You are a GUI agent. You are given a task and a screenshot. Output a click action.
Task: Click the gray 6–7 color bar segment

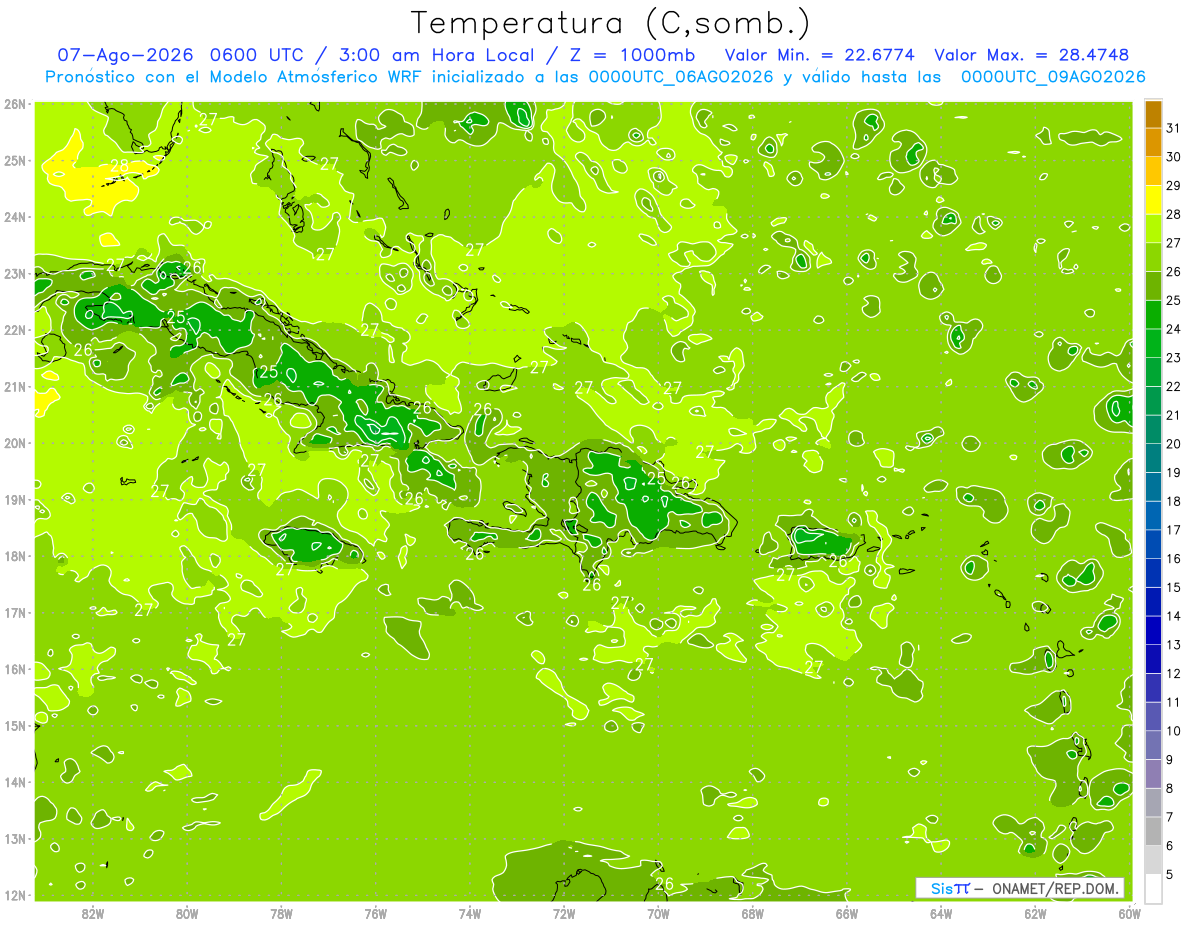click(x=1153, y=831)
